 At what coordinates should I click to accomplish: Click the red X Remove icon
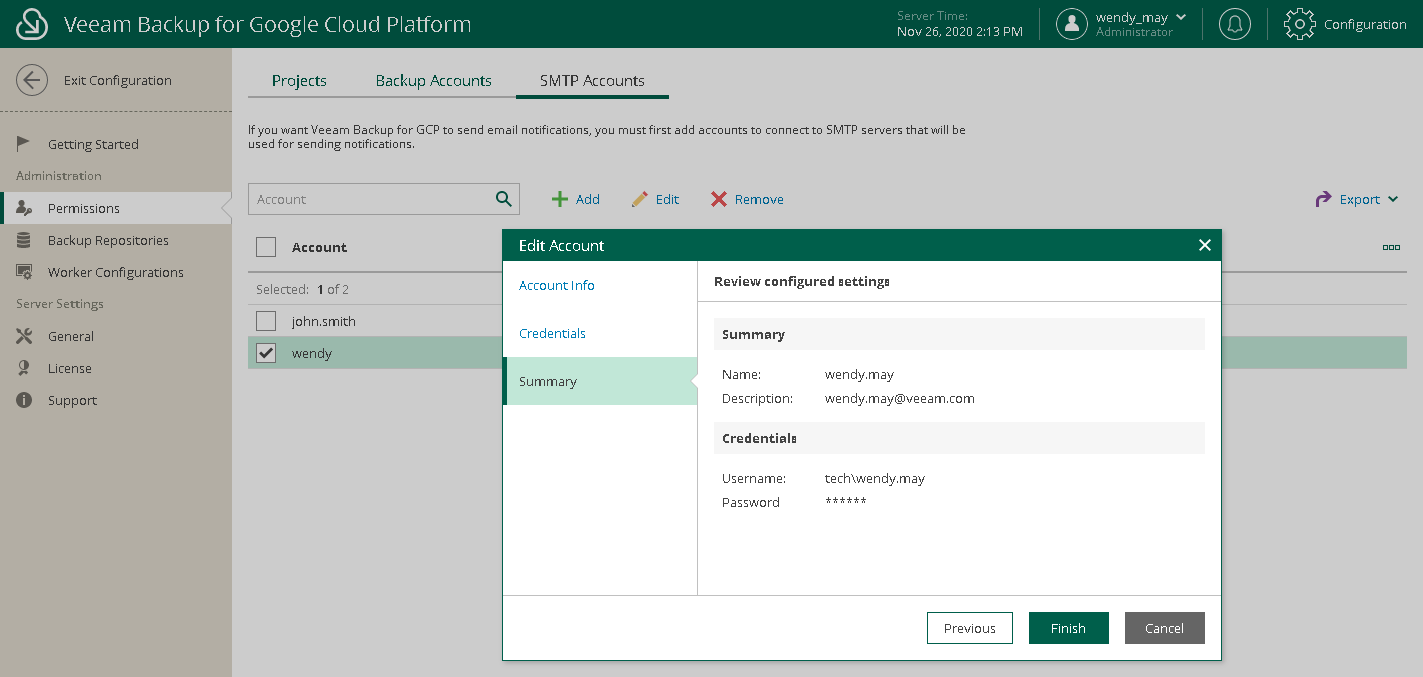tap(719, 199)
